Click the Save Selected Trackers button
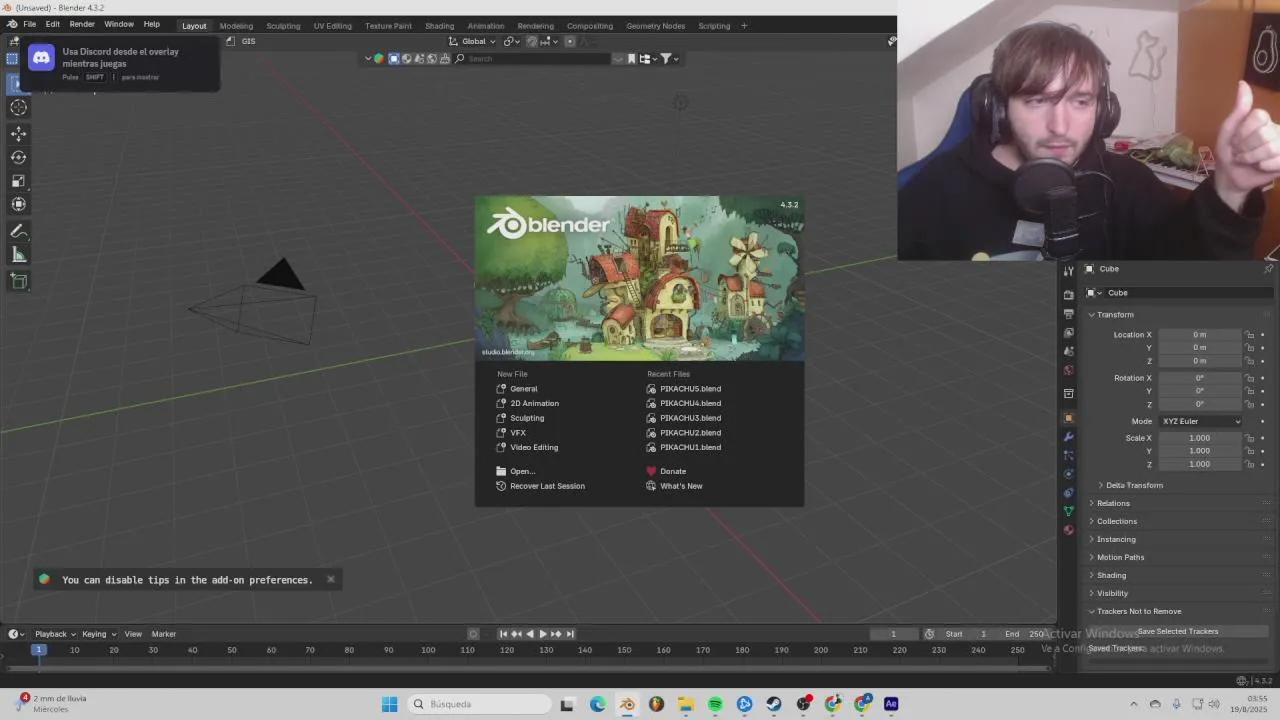 tap(1178, 631)
